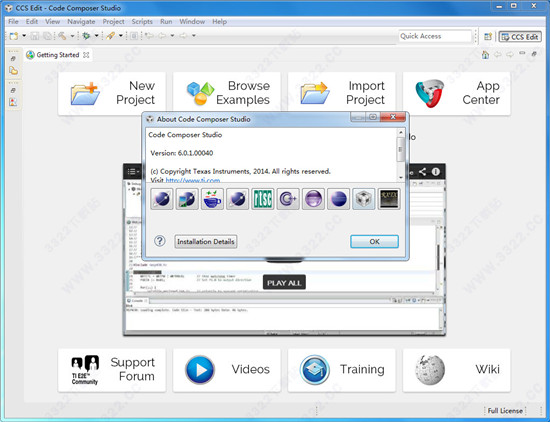
Task: Expand the Debug dropdown arrow
Action: (x=96, y=36)
